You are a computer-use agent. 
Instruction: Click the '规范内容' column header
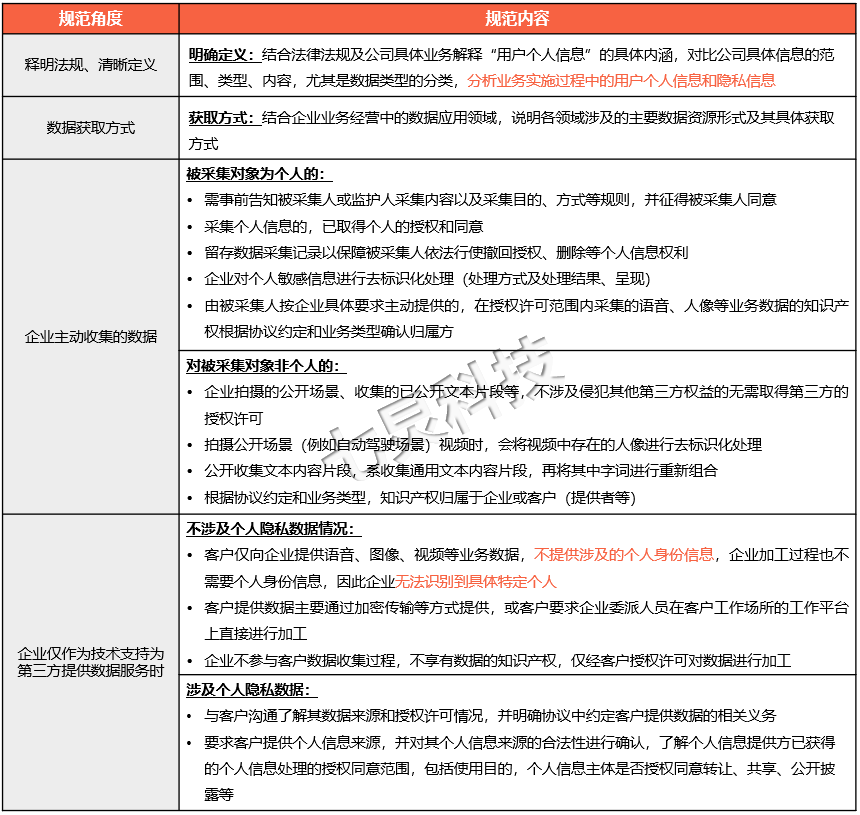point(517,19)
